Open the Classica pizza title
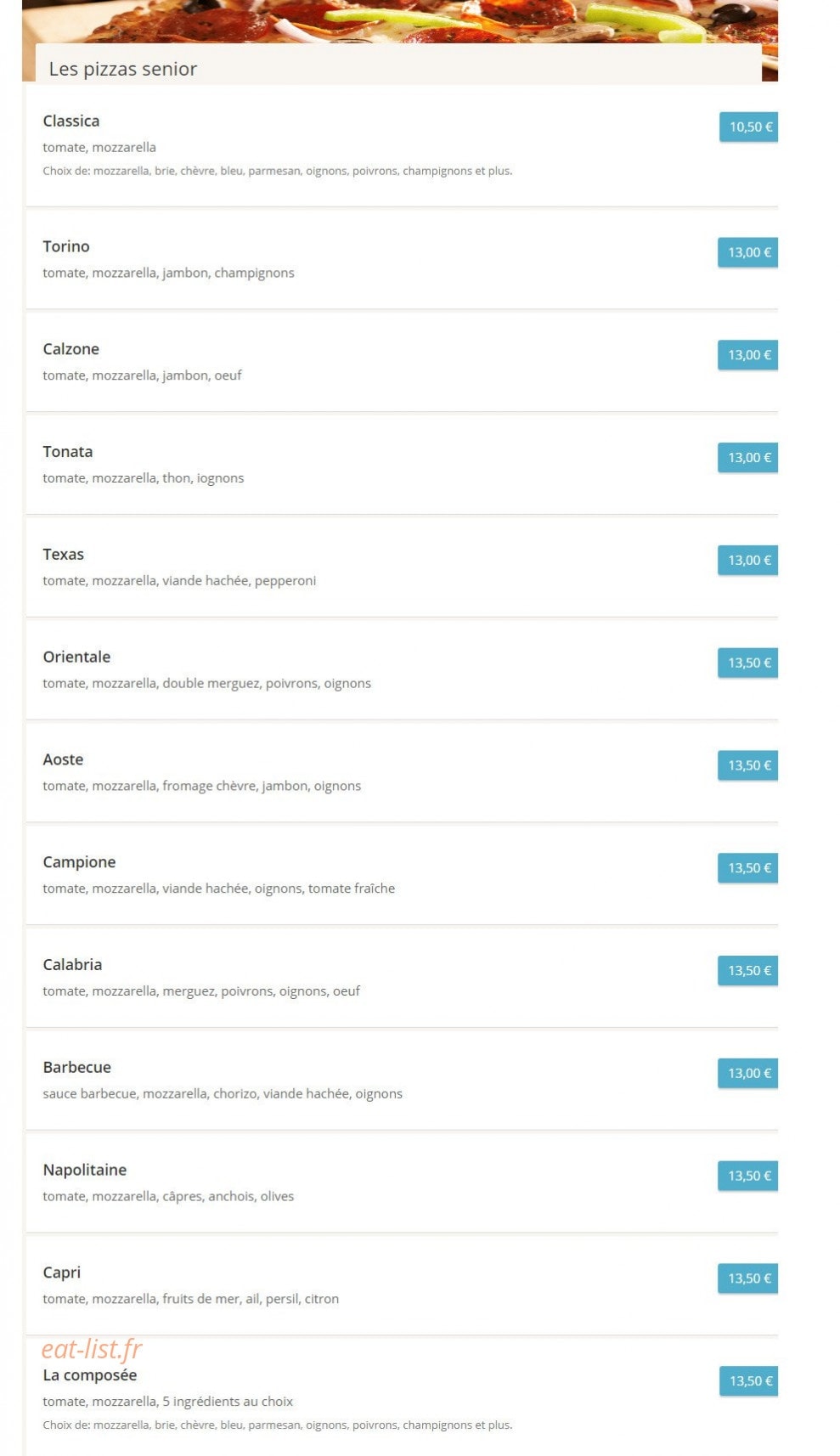 71,121
